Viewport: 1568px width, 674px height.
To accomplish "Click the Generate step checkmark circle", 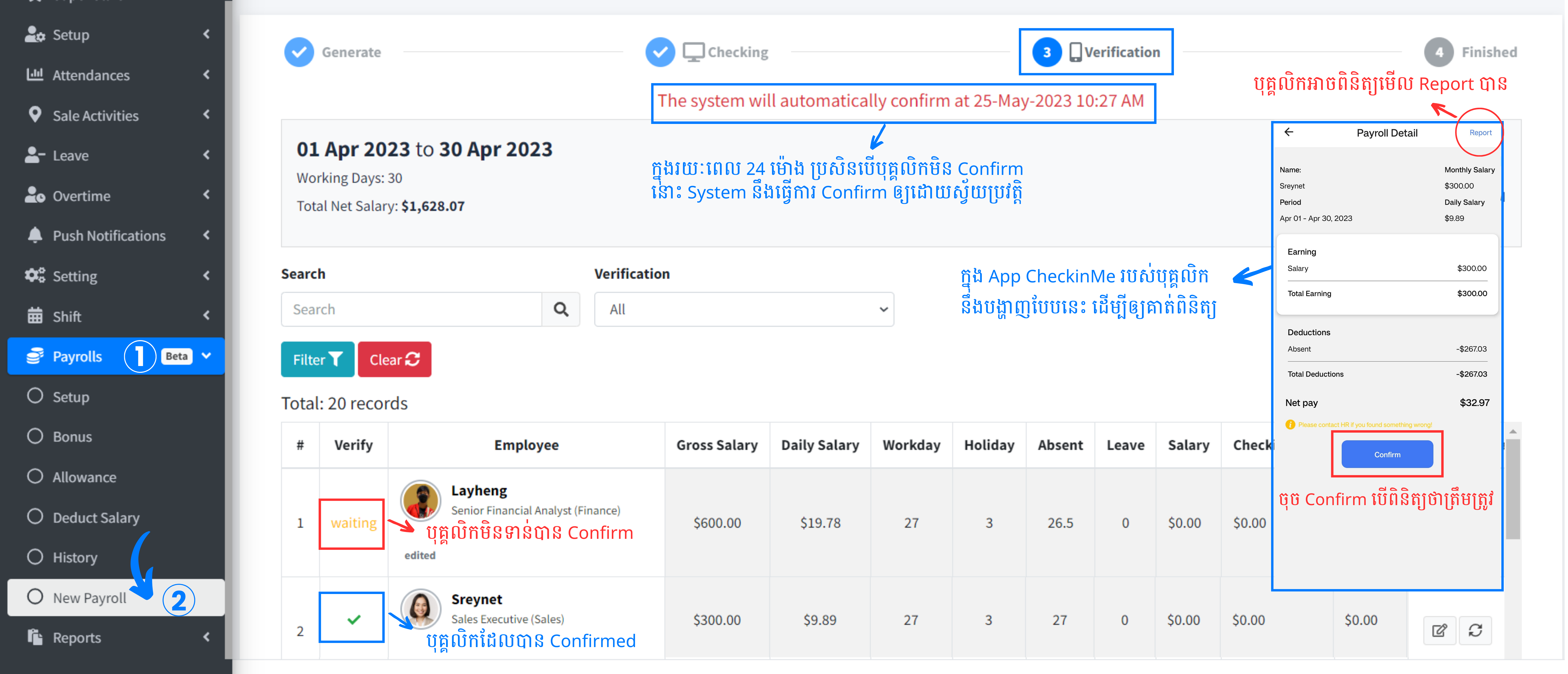I will click(299, 52).
